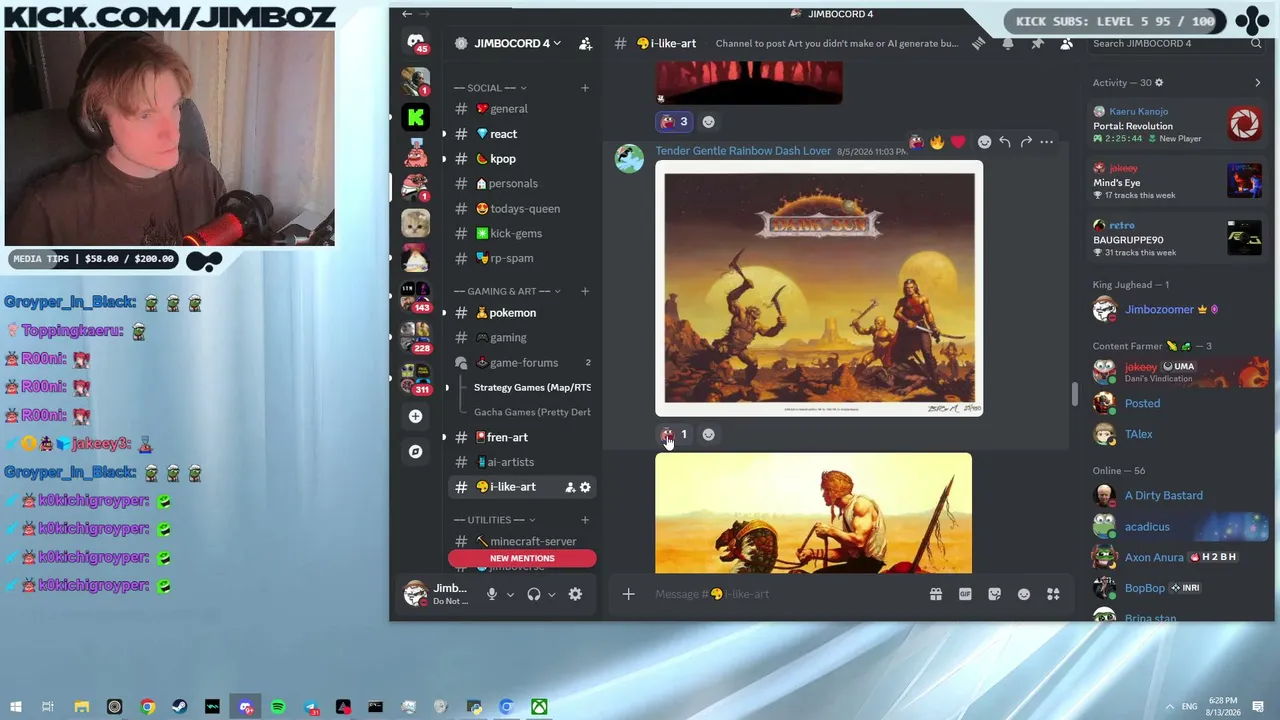Open the pokemon channel
1280x720 pixels.
(521, 313)
